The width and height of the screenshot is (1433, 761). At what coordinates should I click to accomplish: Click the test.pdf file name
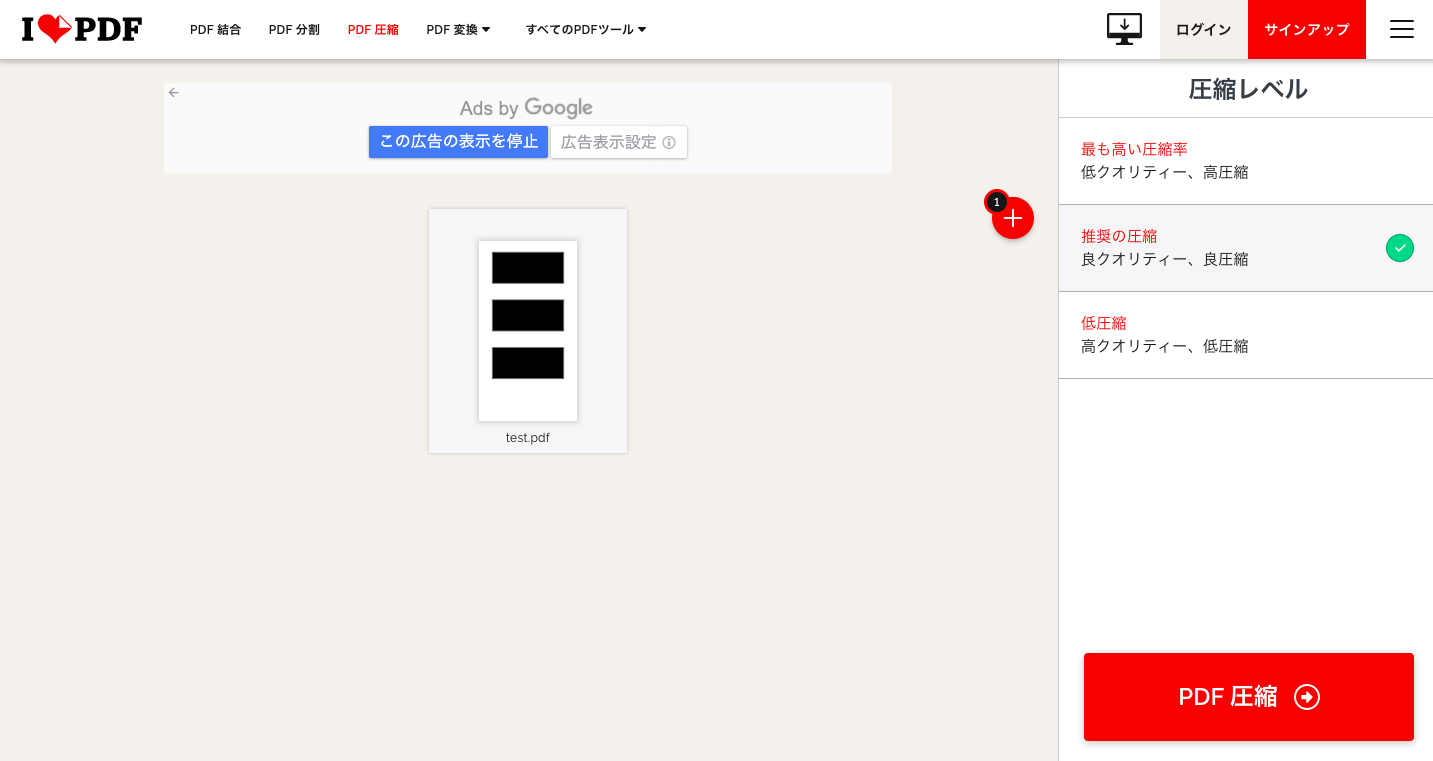click(x=528, y=438)
